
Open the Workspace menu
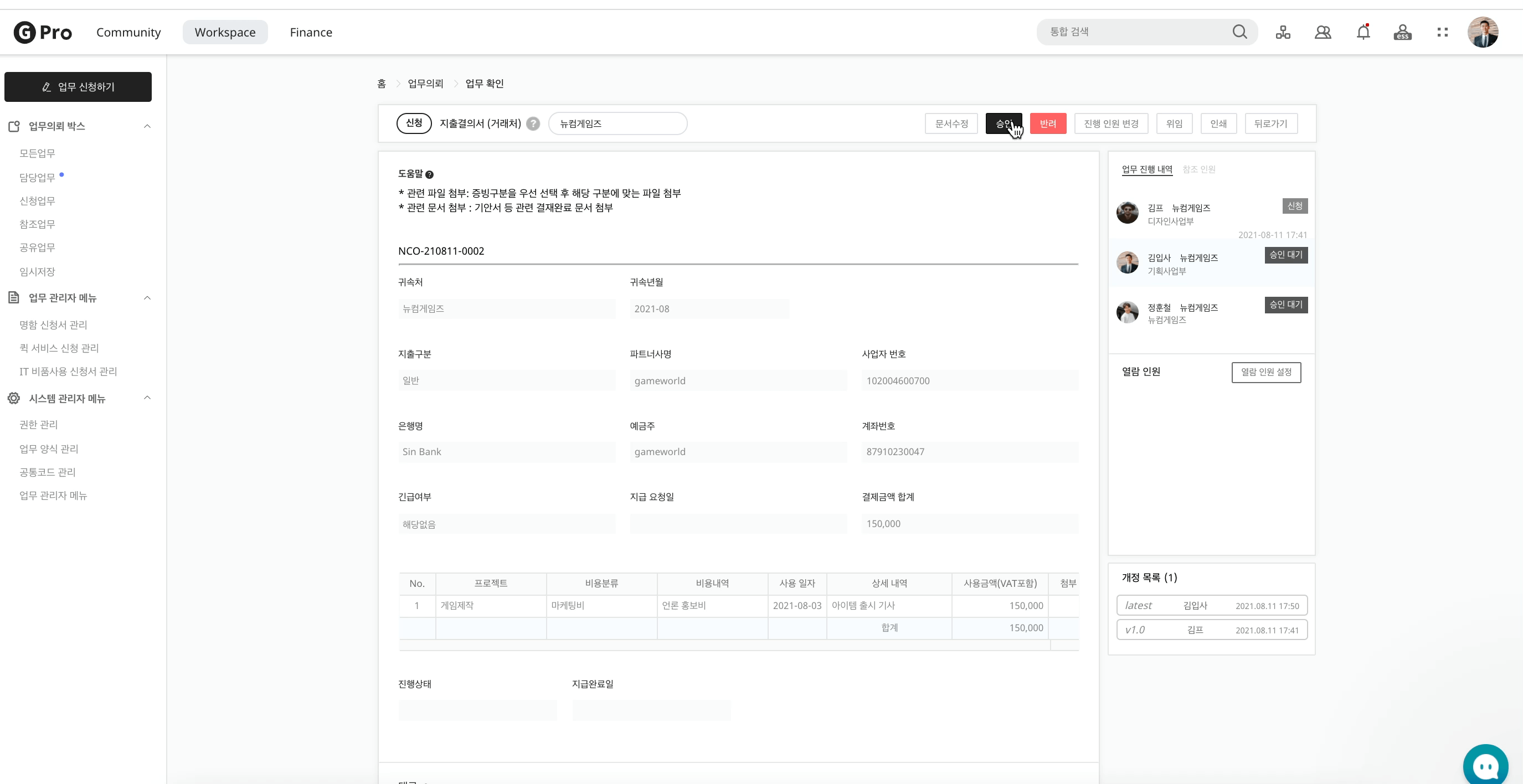pos(225,32)
